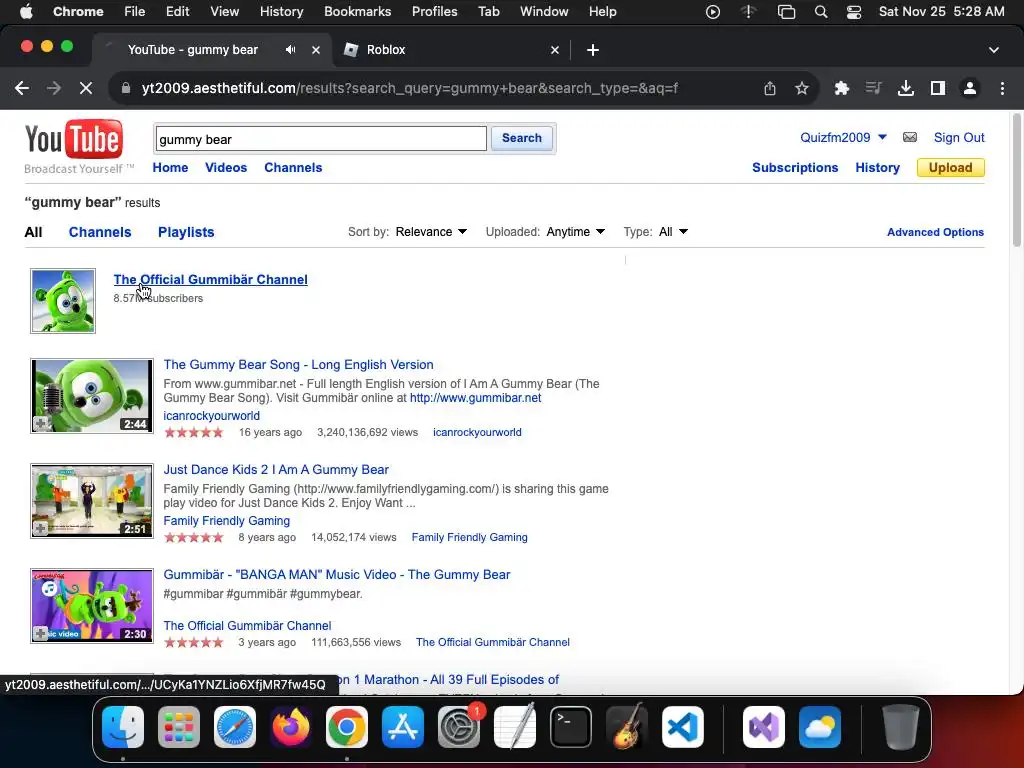Open the Chrome extensions puzzle icon

pyautogui.click(x=841, y=88)
